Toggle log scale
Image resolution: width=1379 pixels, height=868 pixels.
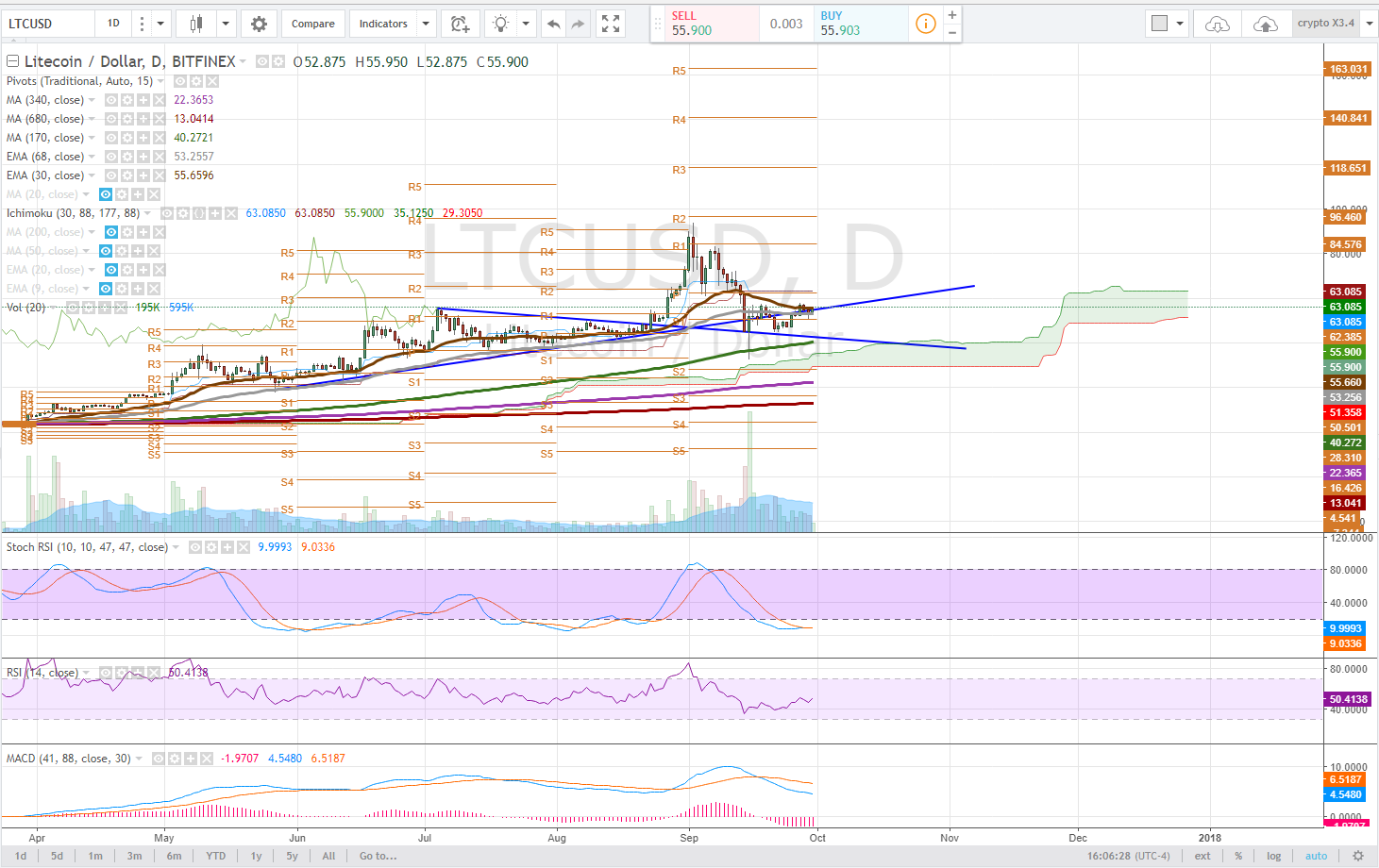coord(1274,856)
